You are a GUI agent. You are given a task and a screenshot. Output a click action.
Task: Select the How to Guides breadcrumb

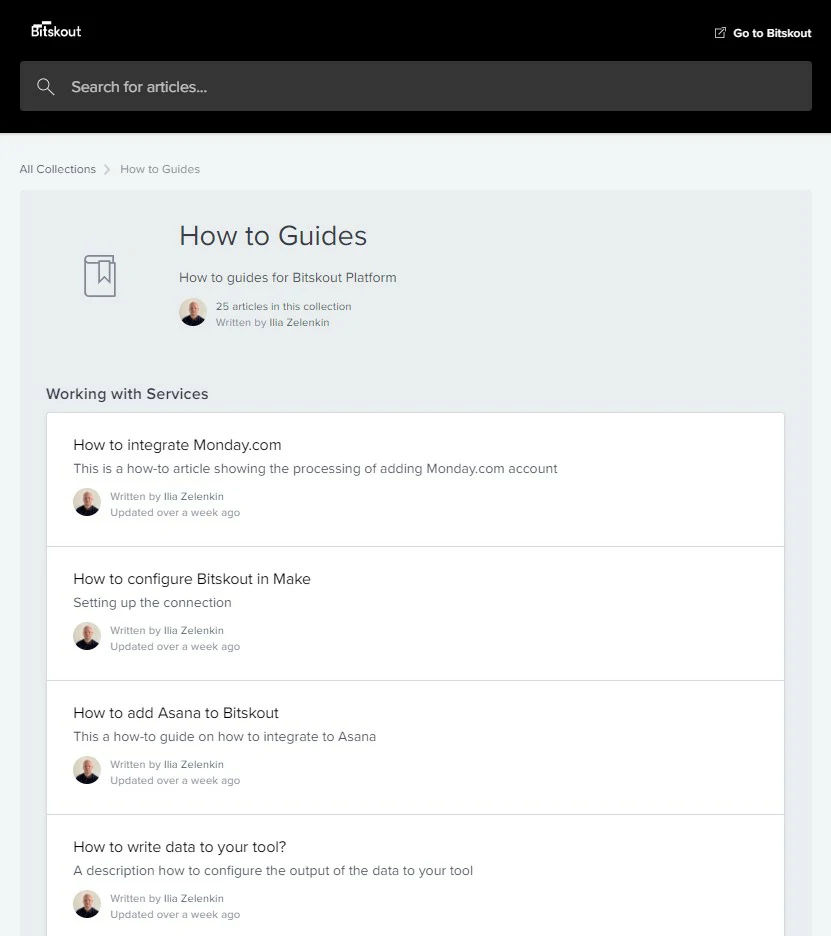160,169
